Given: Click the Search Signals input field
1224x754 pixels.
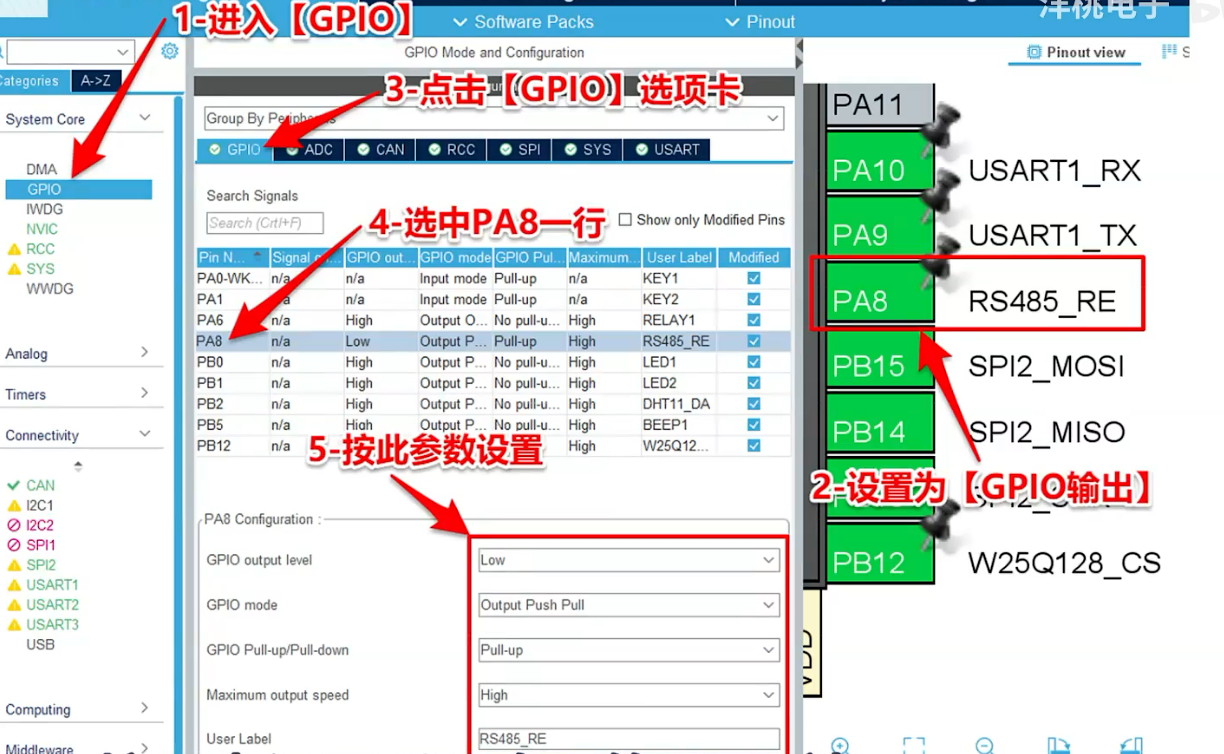Looking at the screenshot, I should 265,223.
